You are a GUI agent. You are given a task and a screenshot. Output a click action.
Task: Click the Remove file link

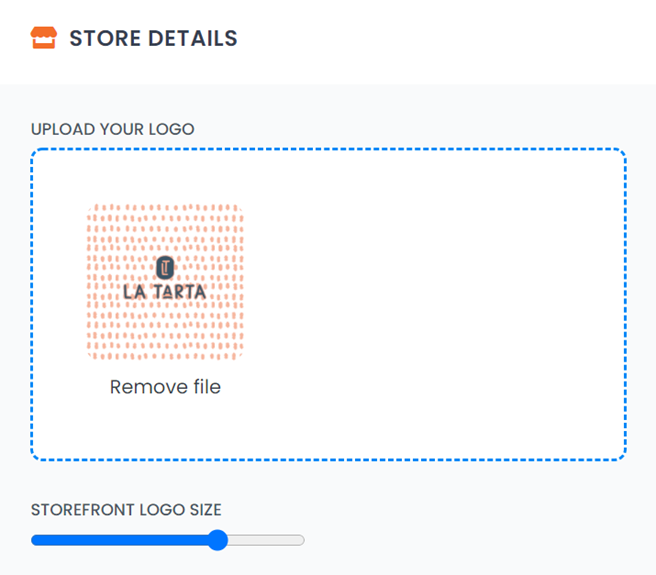pos(165,387)
